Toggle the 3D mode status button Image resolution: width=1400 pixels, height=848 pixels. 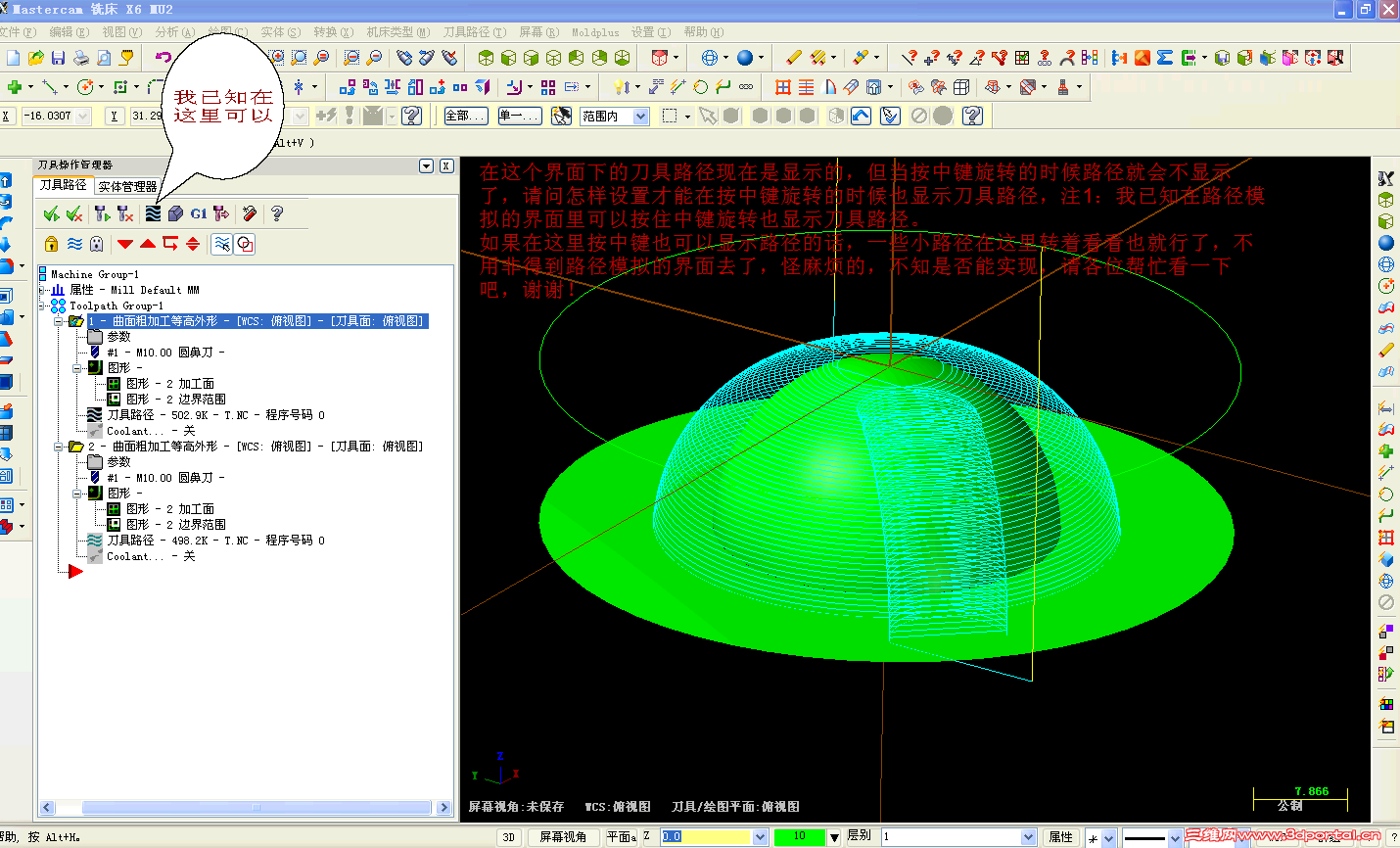pyautogui.click(x=508, y=837)
